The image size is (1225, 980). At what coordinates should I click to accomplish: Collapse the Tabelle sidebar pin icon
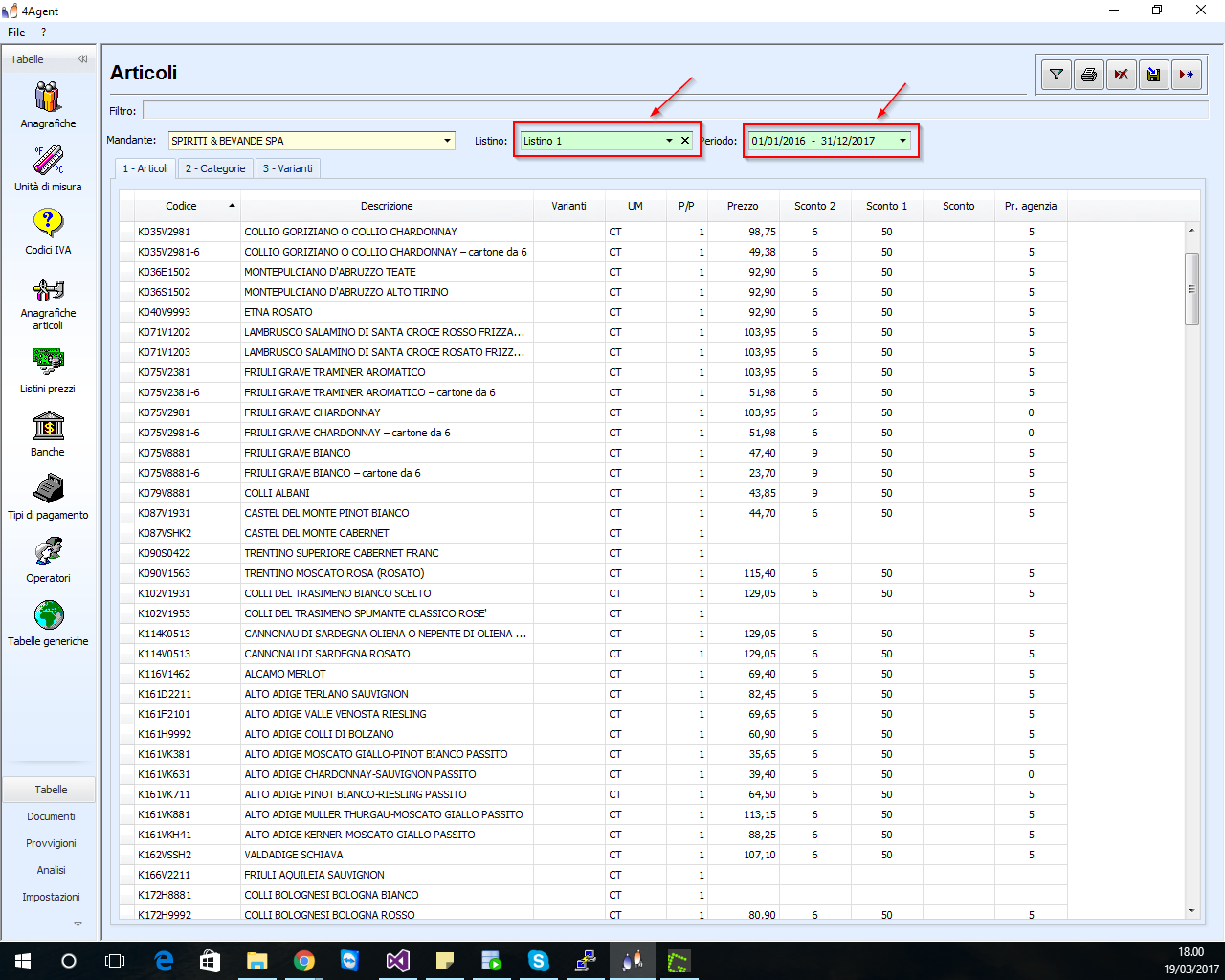(x=83, y=59)
